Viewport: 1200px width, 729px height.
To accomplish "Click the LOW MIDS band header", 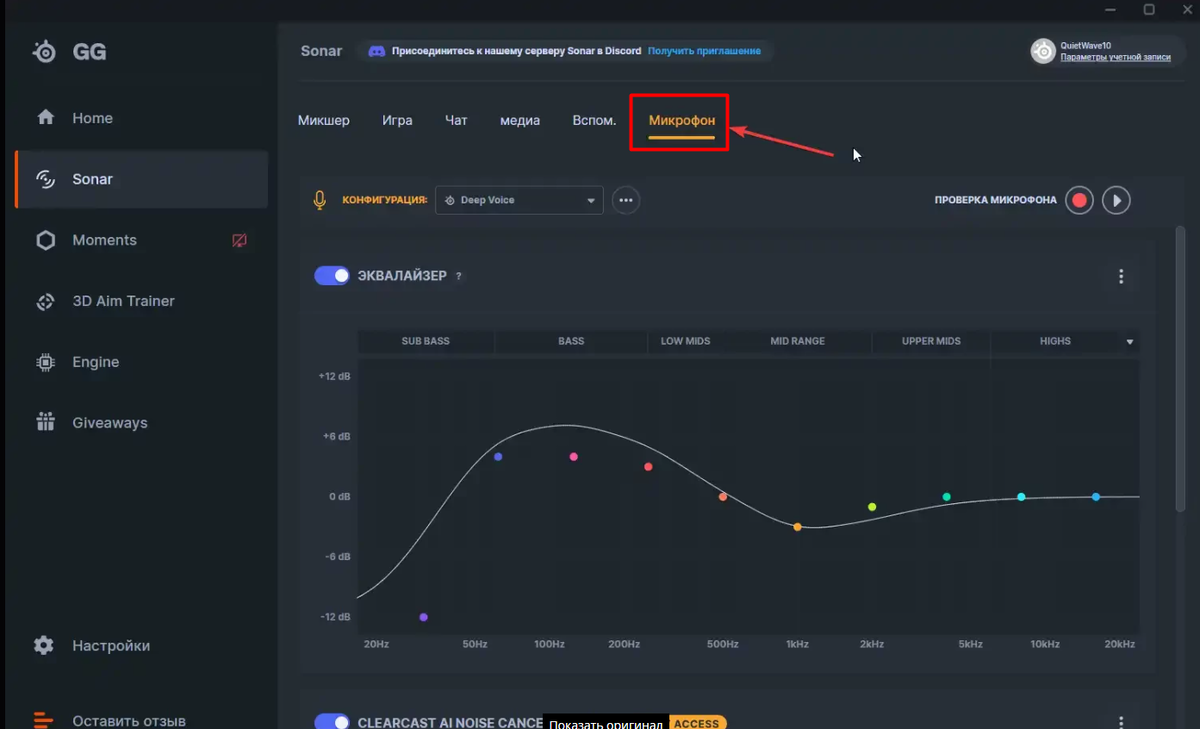I will 686,341.
